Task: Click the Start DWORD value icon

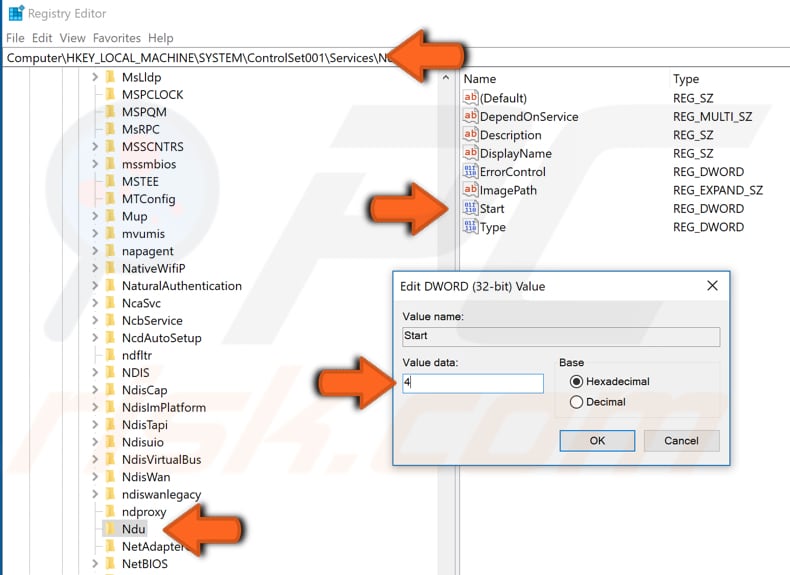Action: (470, 208)
